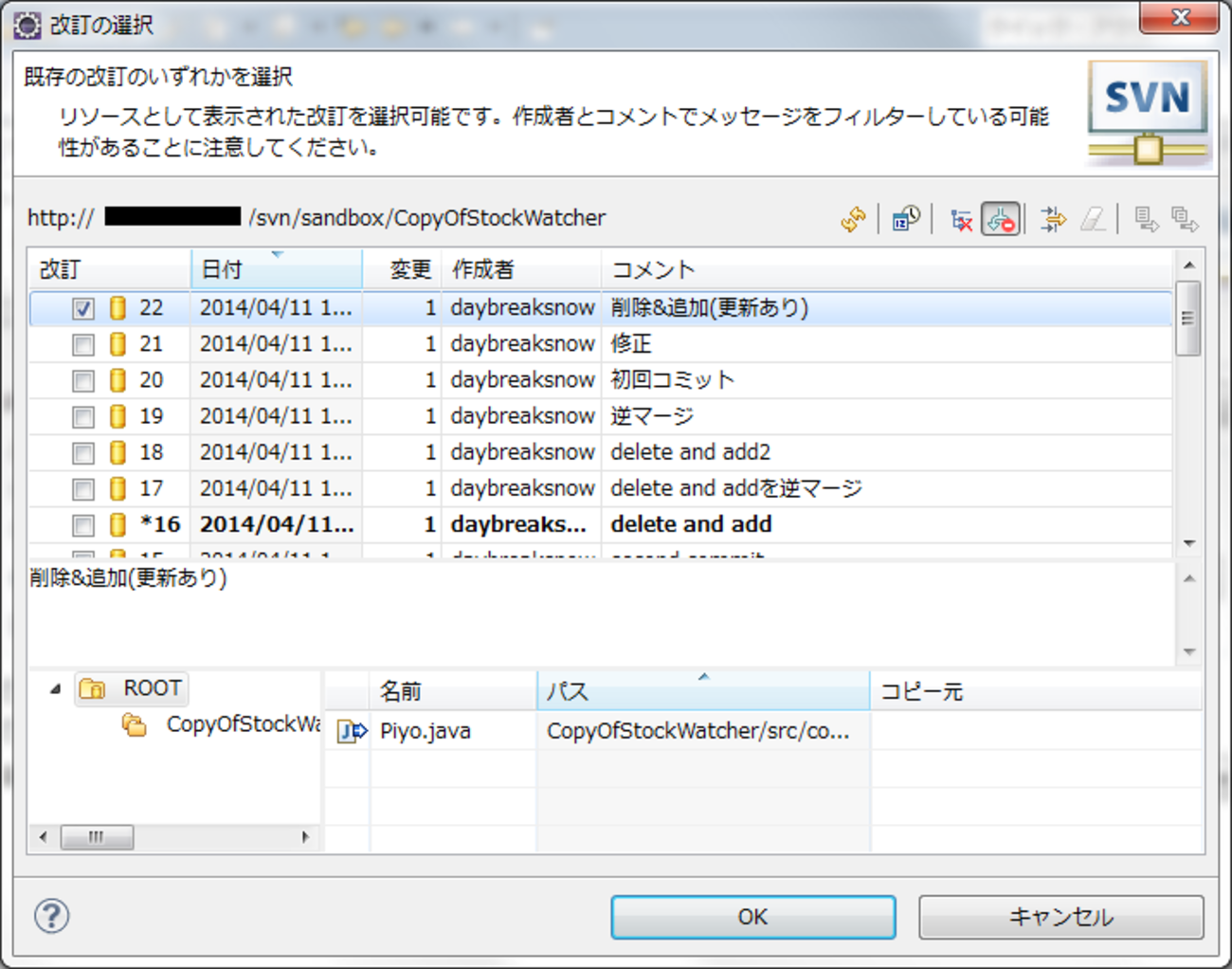Click the yellow arrow filter icon in toolbar
This screenshot has width=1232, height=969.
tap(1052, 219)
